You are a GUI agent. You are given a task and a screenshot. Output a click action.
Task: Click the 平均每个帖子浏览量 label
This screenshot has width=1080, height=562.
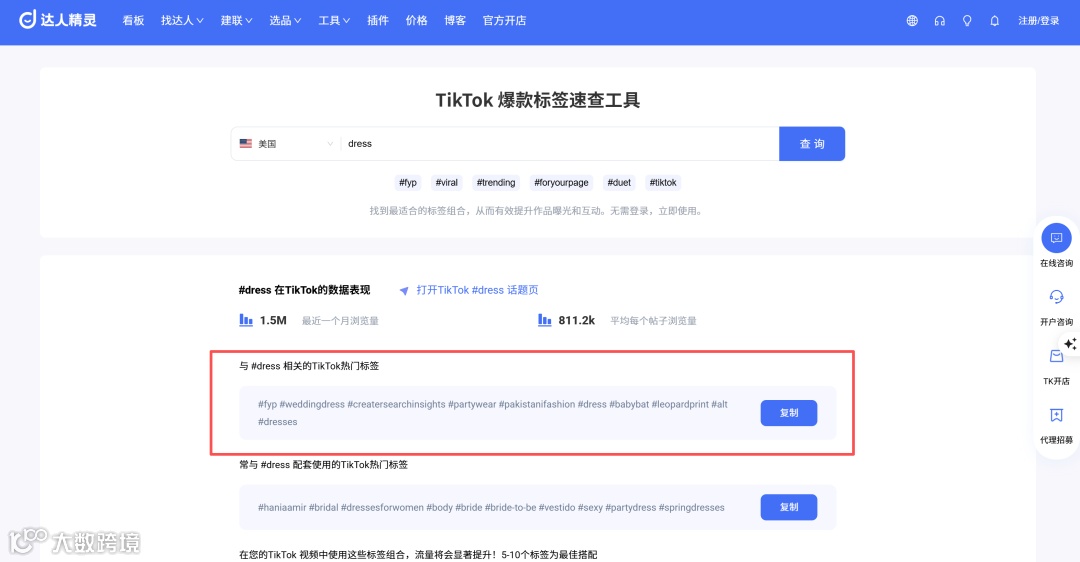[x=653, y=321]
